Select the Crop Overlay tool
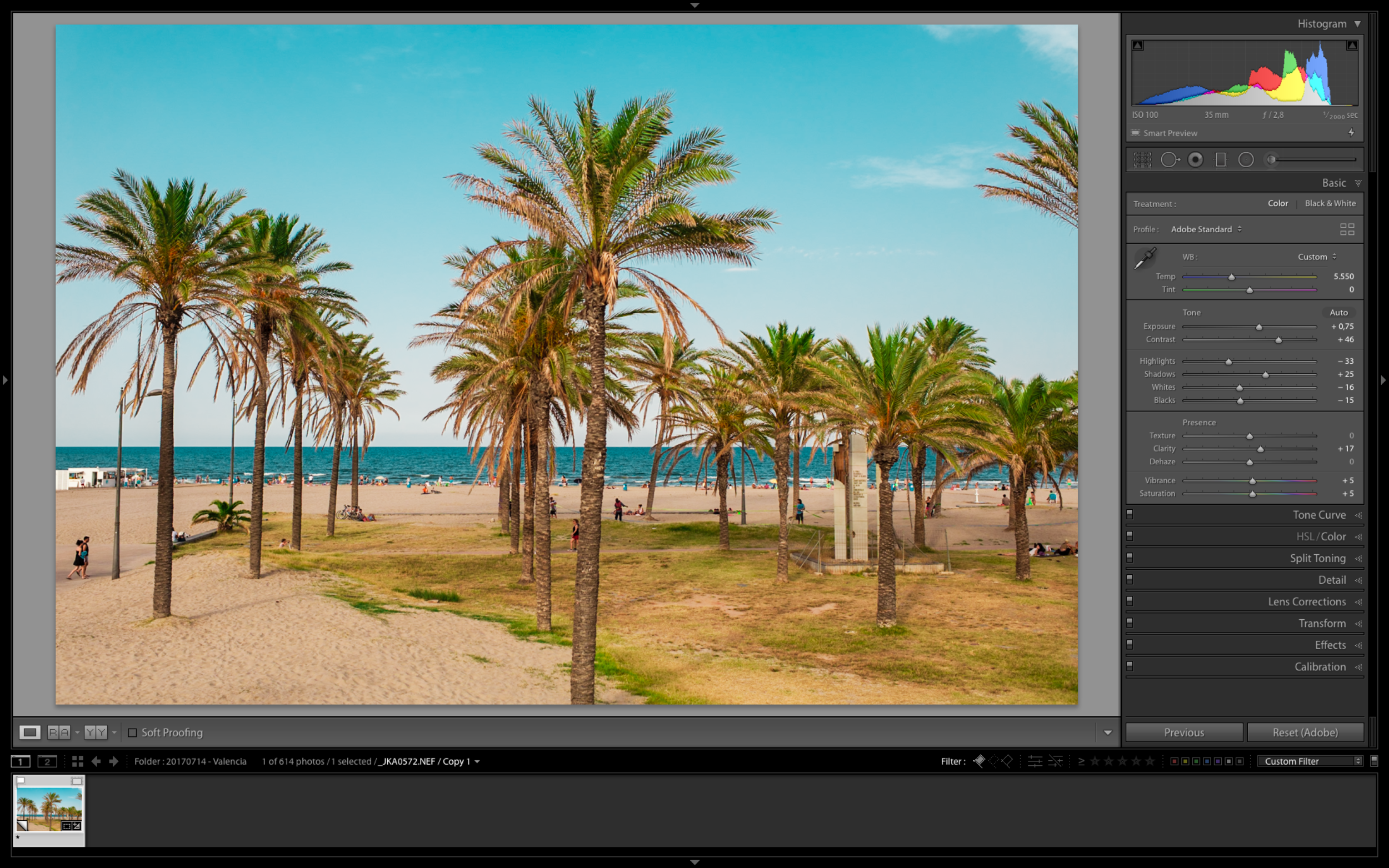 click(1142, 159)
